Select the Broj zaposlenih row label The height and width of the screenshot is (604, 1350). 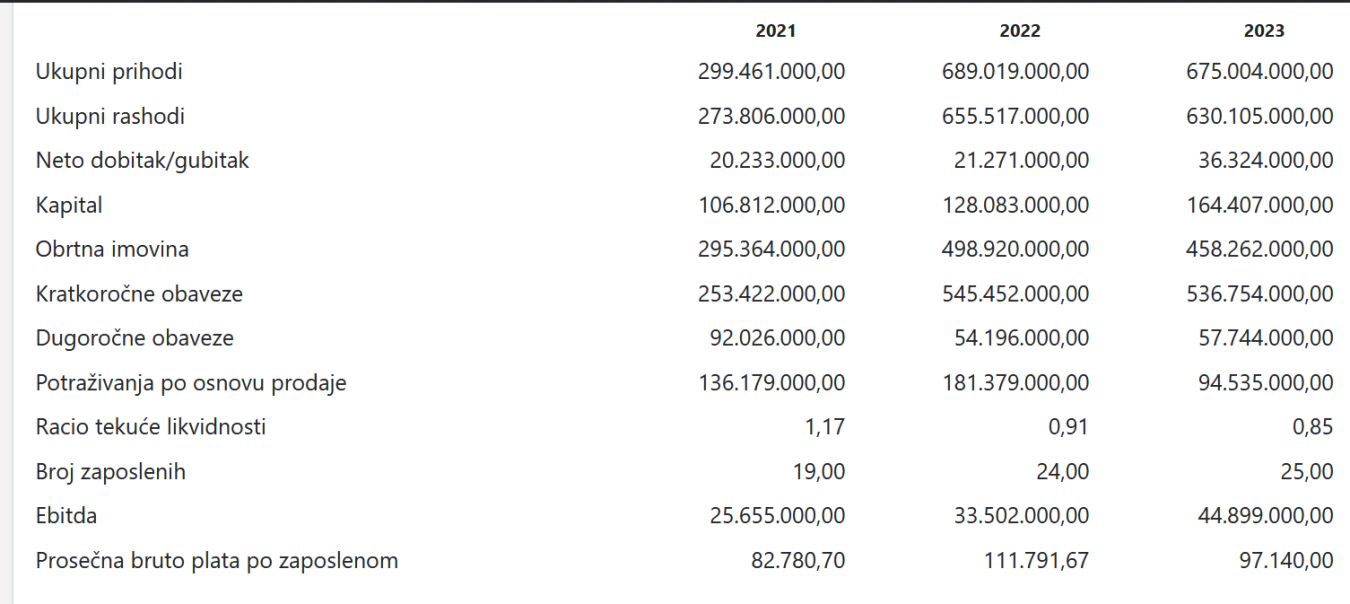(111, 472)
